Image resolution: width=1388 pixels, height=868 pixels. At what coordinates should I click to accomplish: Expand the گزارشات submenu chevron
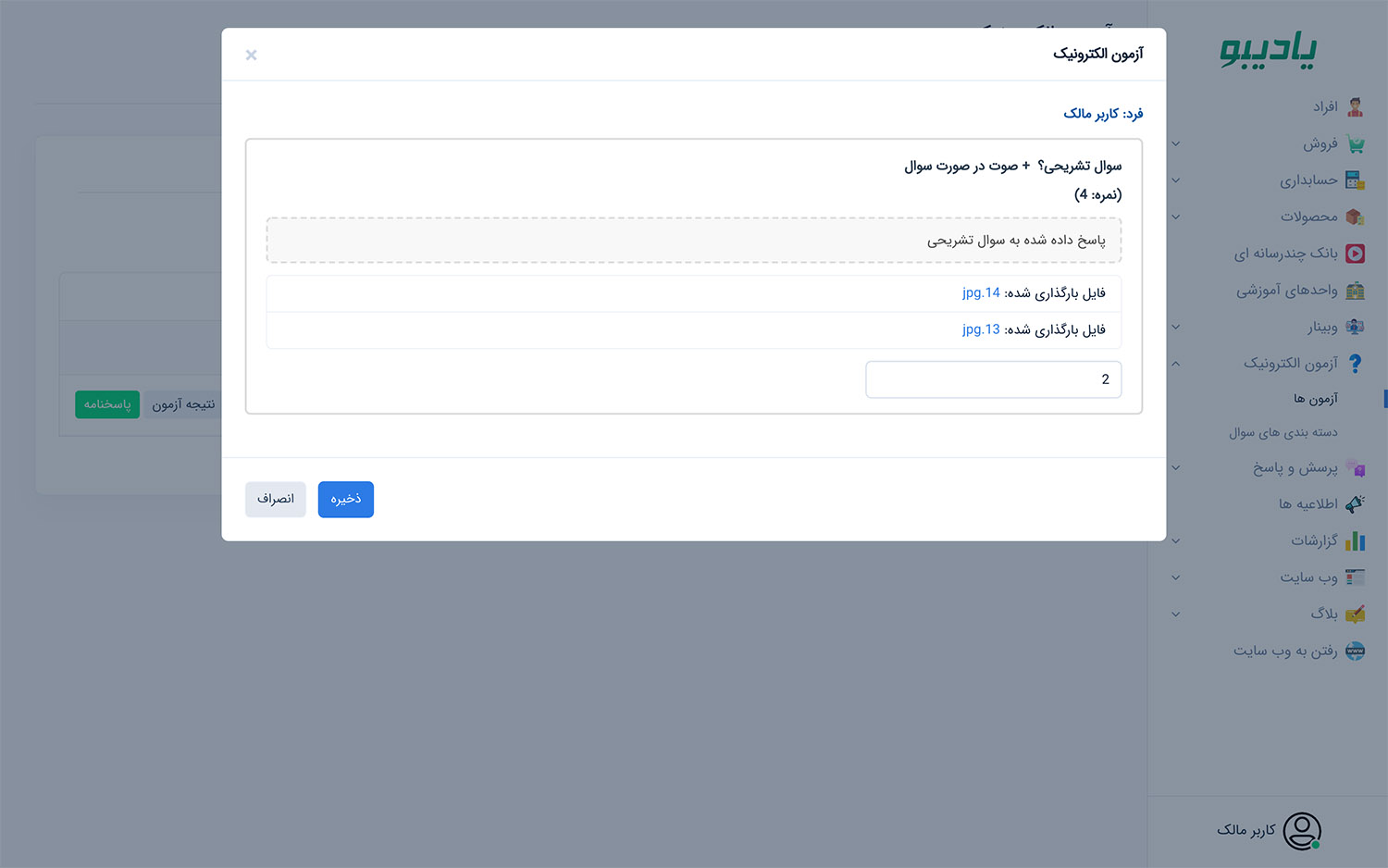[x=1176, y=540]
